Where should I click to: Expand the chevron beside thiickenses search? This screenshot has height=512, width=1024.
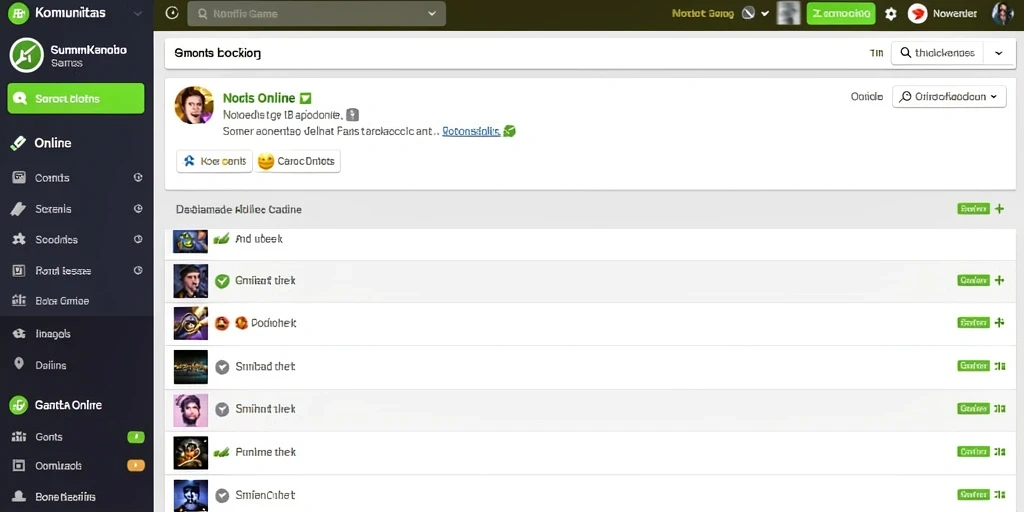point(999,53)
